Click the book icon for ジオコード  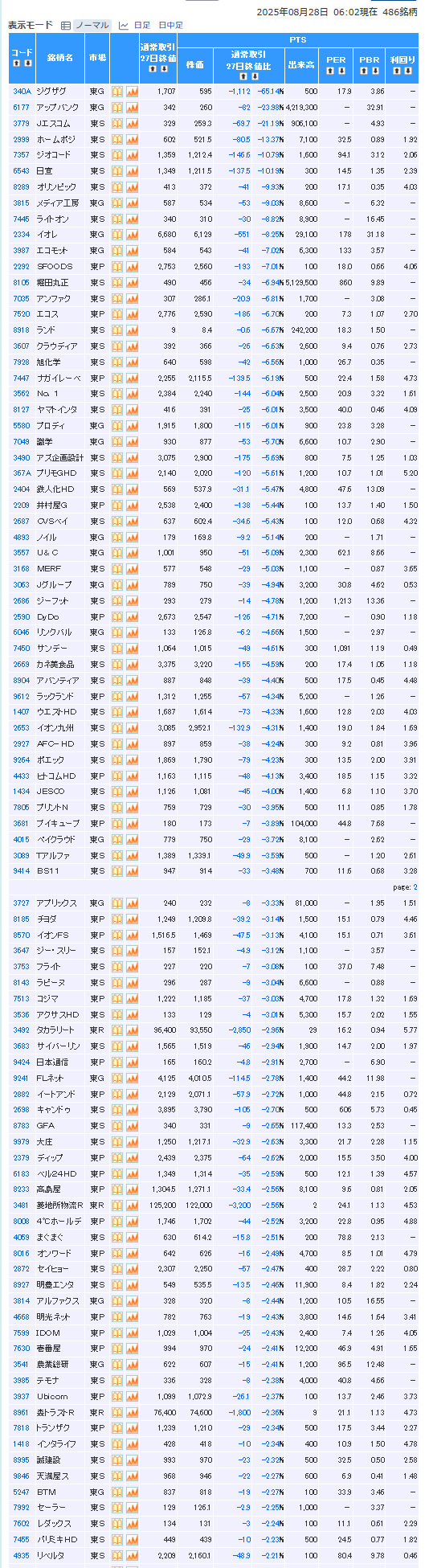point(117,155)
